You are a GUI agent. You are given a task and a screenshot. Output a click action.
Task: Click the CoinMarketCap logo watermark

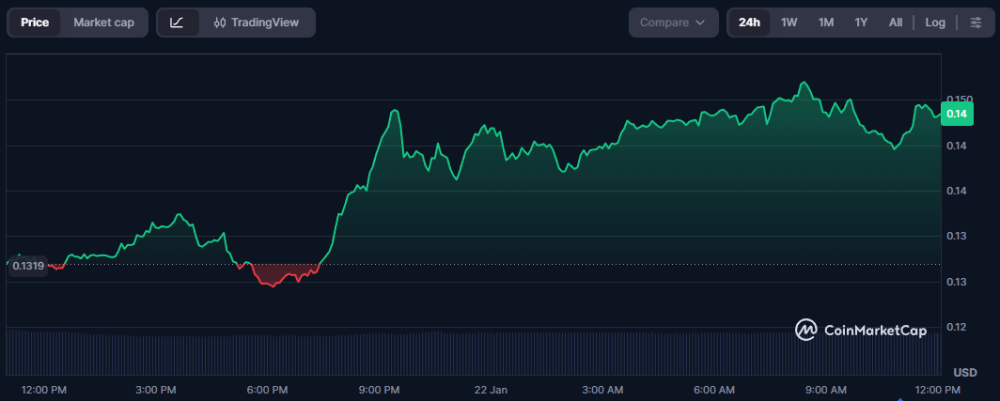[x=860, y=329]
